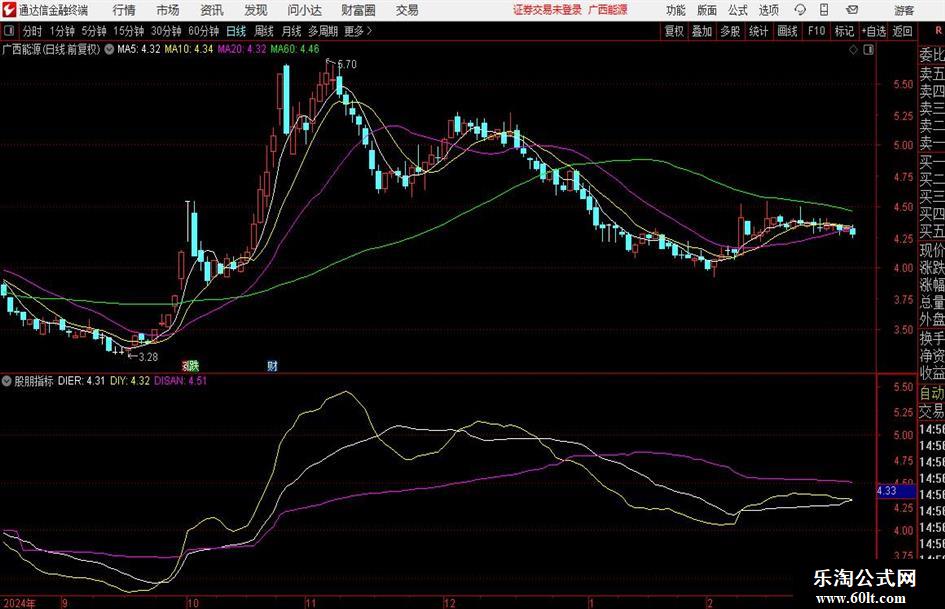Click the red 广西能源 title link

(608, 10)
